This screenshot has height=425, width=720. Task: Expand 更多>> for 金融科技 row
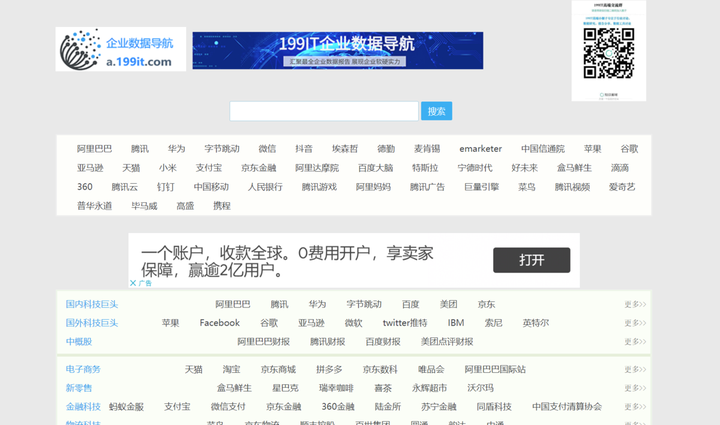pyautogui.click(x=635, y=407)
